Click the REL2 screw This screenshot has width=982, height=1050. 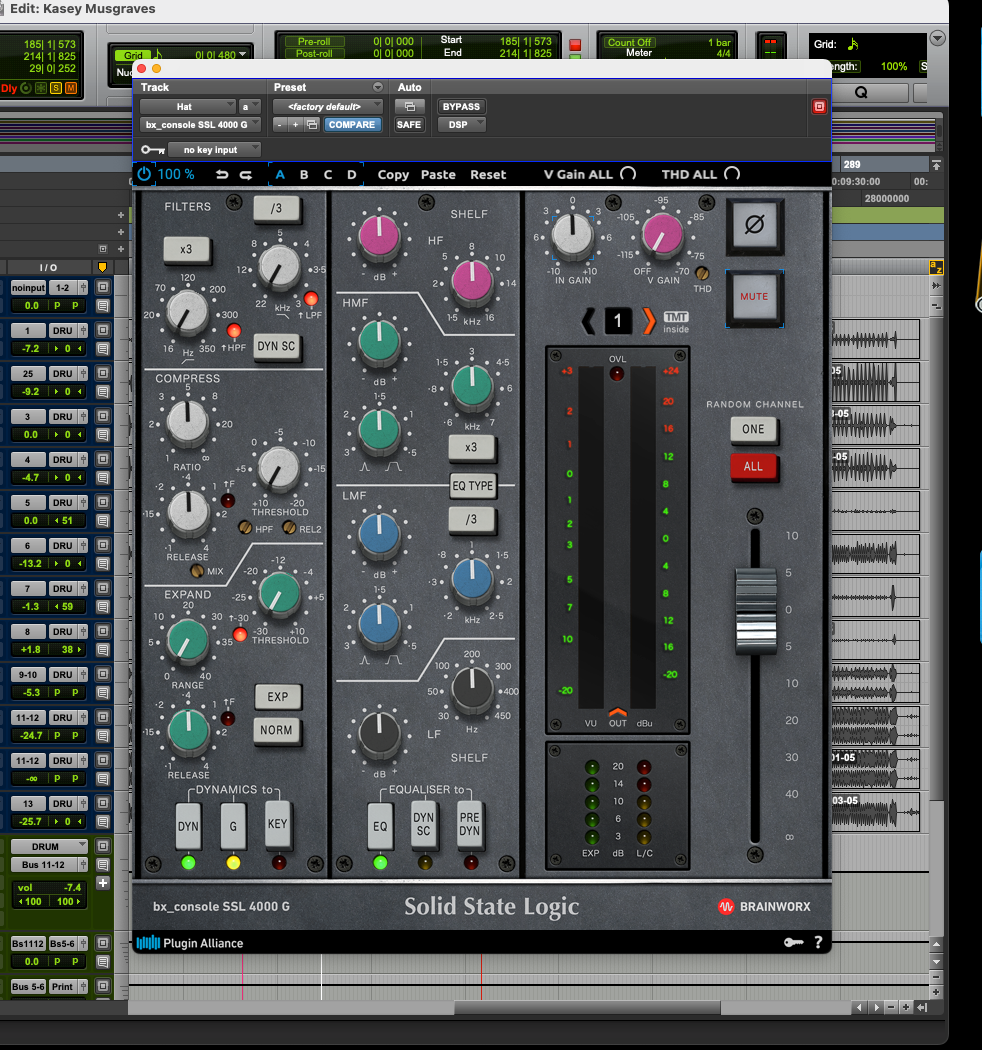(289, 528)
